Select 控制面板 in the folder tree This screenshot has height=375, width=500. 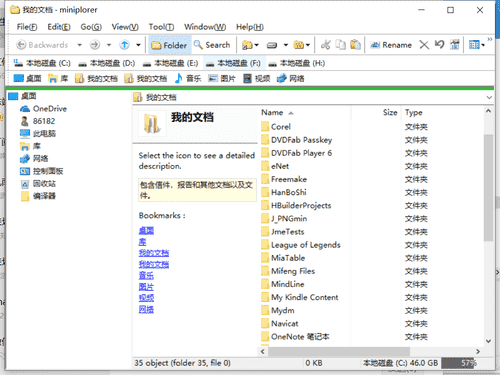point(42,171)
